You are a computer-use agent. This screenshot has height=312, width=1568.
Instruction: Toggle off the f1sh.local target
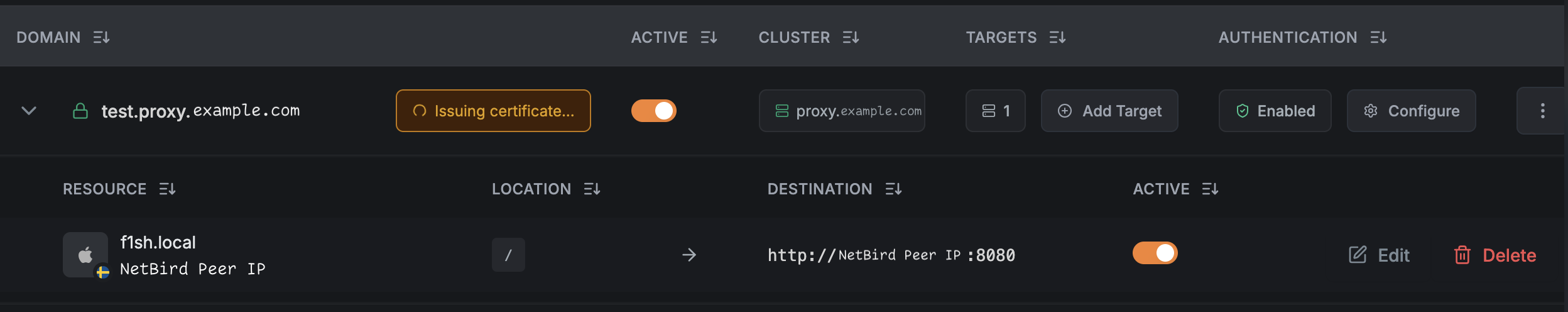(1155, 253)
